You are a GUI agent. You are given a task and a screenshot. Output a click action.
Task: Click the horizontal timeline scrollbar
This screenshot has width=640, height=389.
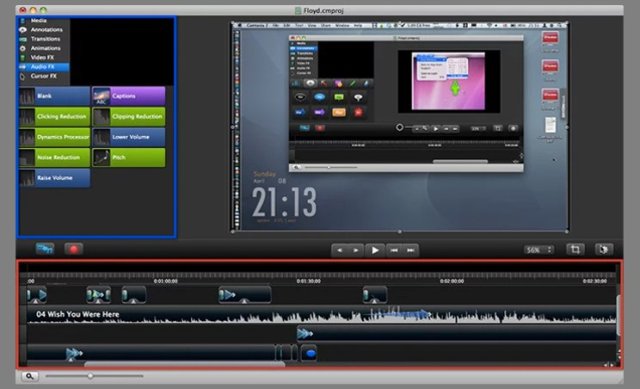tap(184, 364)
